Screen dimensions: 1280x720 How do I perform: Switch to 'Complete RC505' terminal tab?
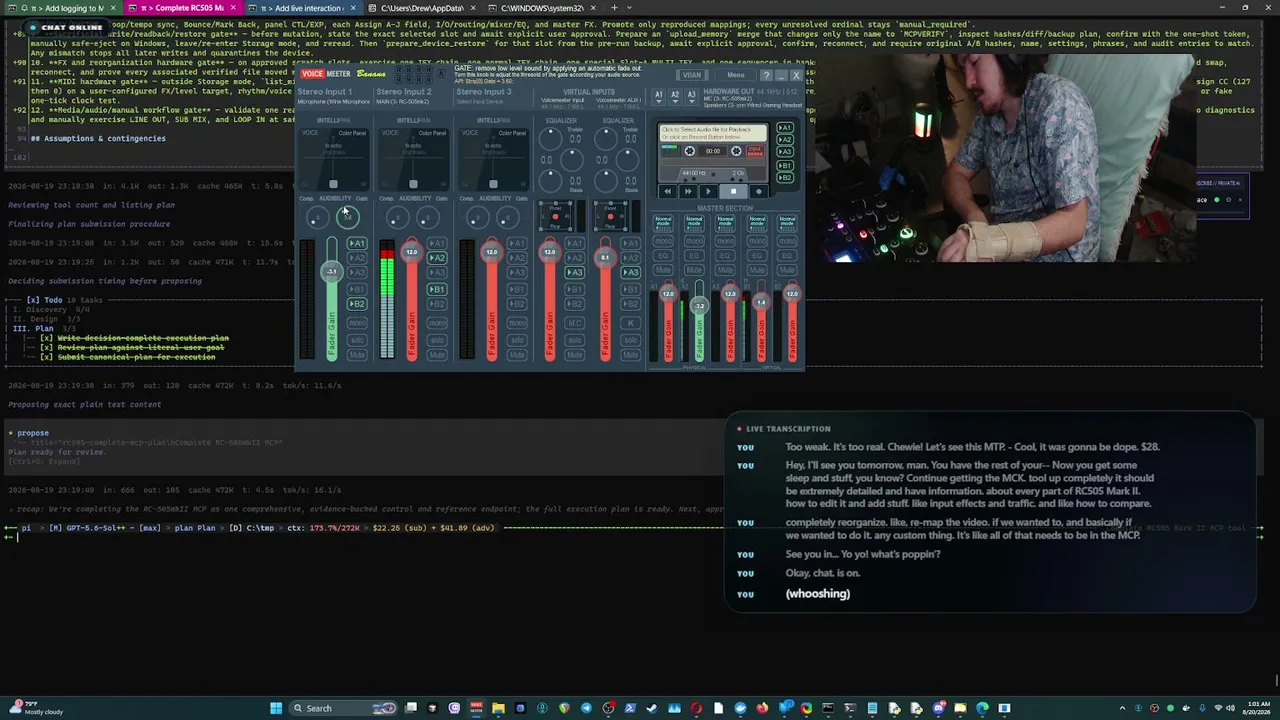coord(180,8)
